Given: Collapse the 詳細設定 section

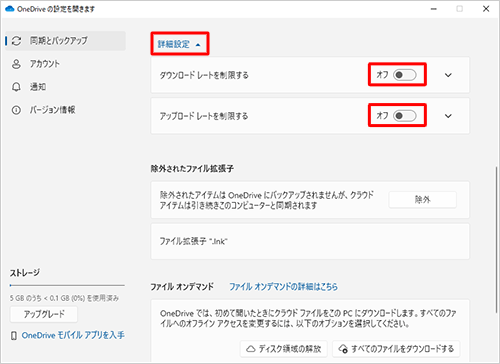Looking at the screenshot, I should 179,44.
